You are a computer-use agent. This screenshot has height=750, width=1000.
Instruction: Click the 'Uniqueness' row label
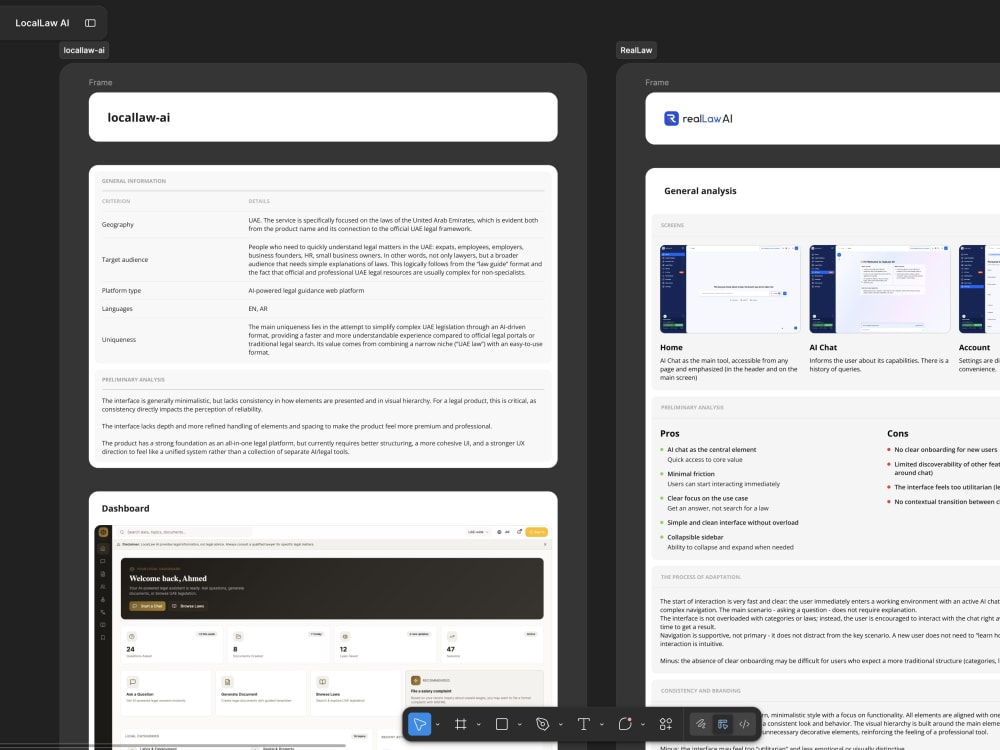119,339
